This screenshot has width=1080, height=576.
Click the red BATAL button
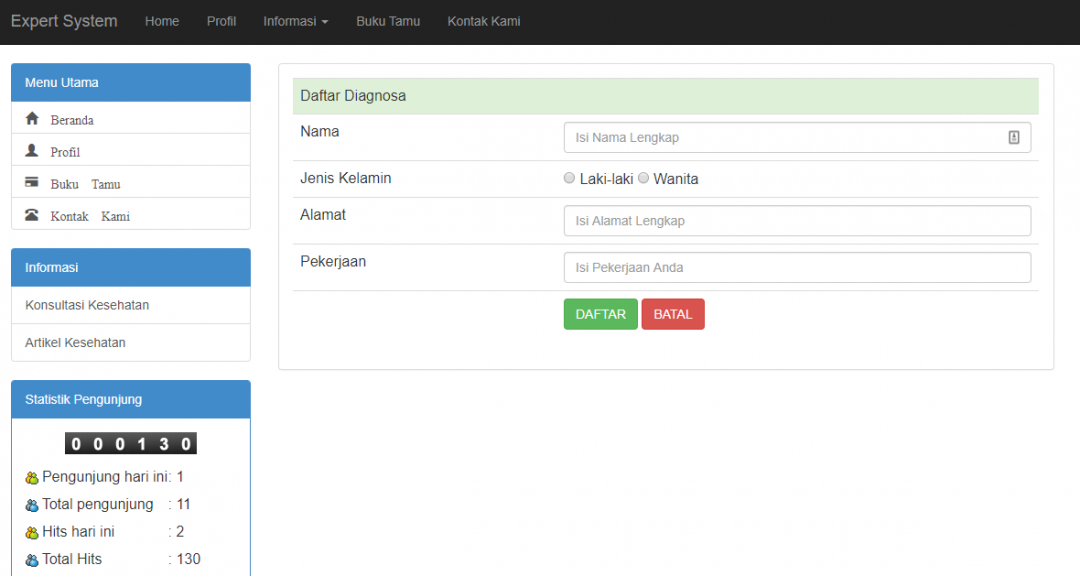click(673, 314)
